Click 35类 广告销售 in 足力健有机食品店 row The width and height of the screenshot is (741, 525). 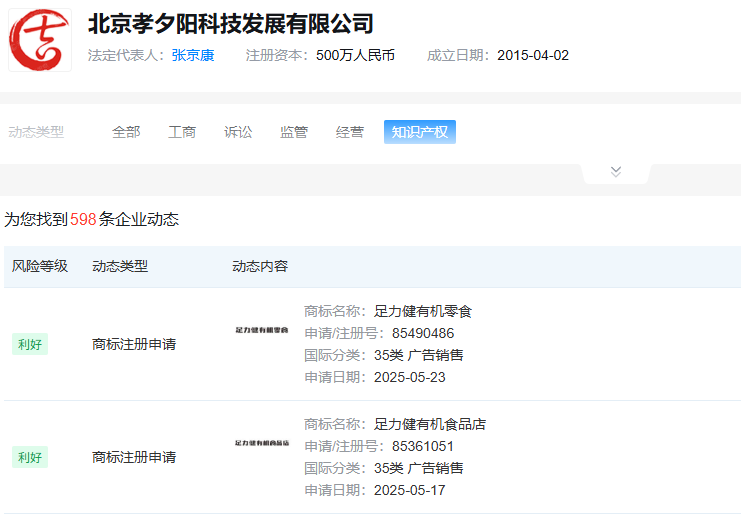[419, 468]
